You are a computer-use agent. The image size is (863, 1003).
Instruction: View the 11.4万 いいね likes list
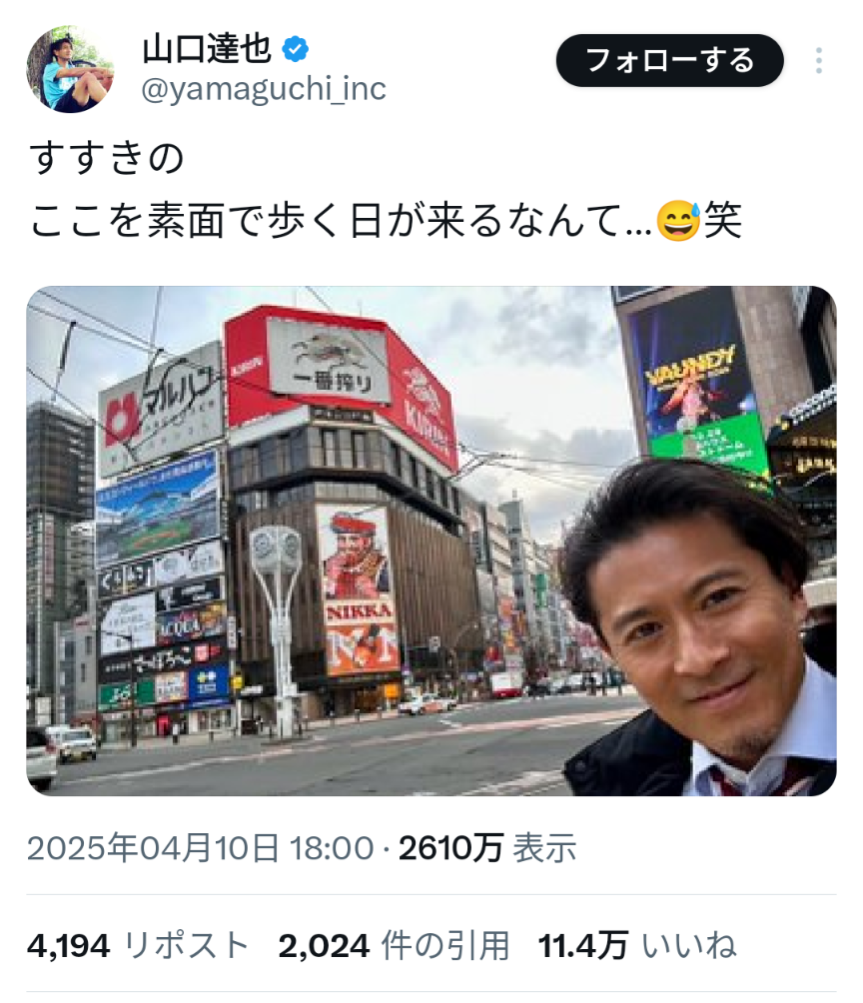point(637,945)
